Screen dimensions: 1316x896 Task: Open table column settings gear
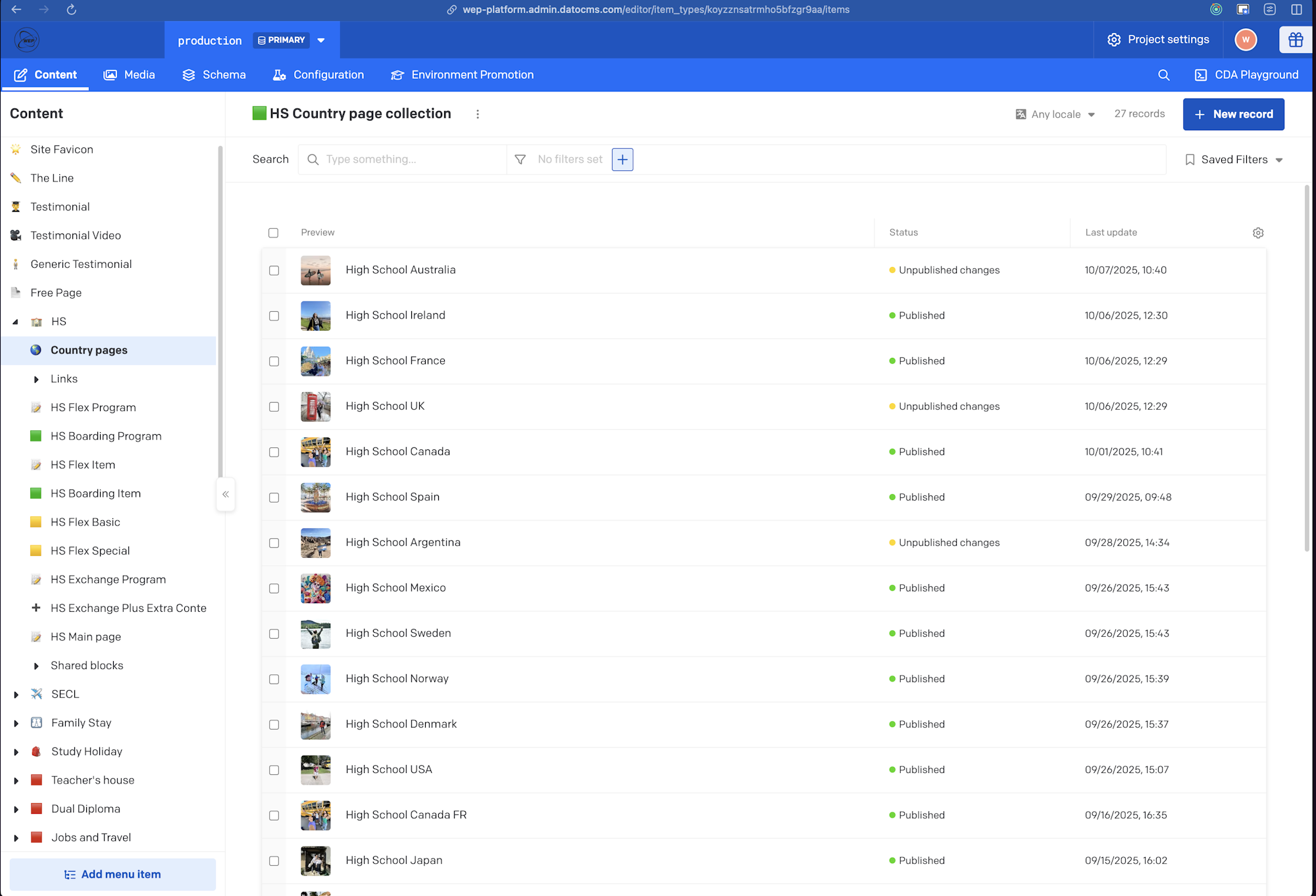click(1258, 233)
